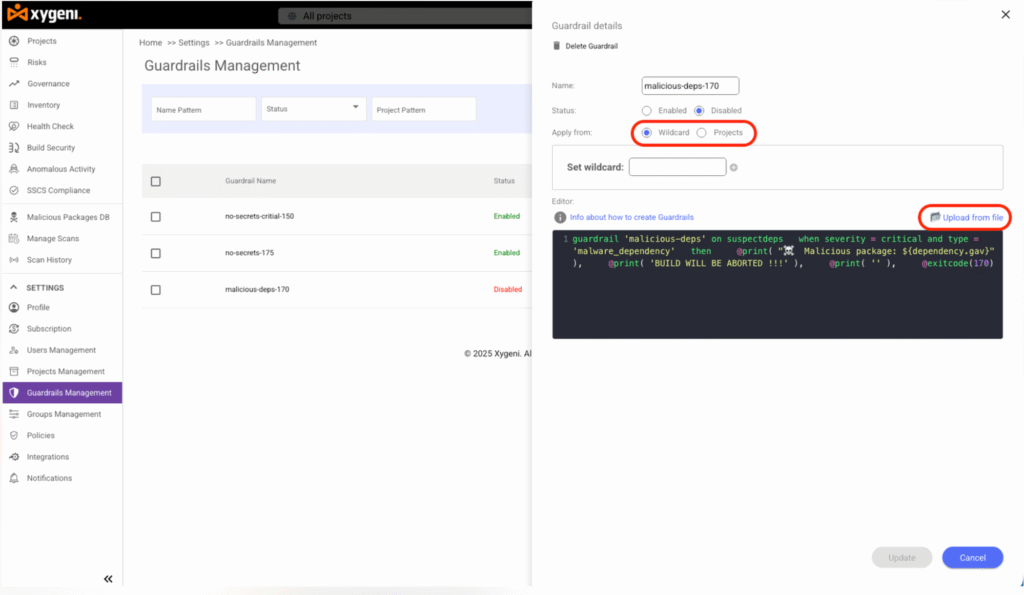Click the Projects Management sidebar icon
The image size is (1024, 595).
(14, 371)
